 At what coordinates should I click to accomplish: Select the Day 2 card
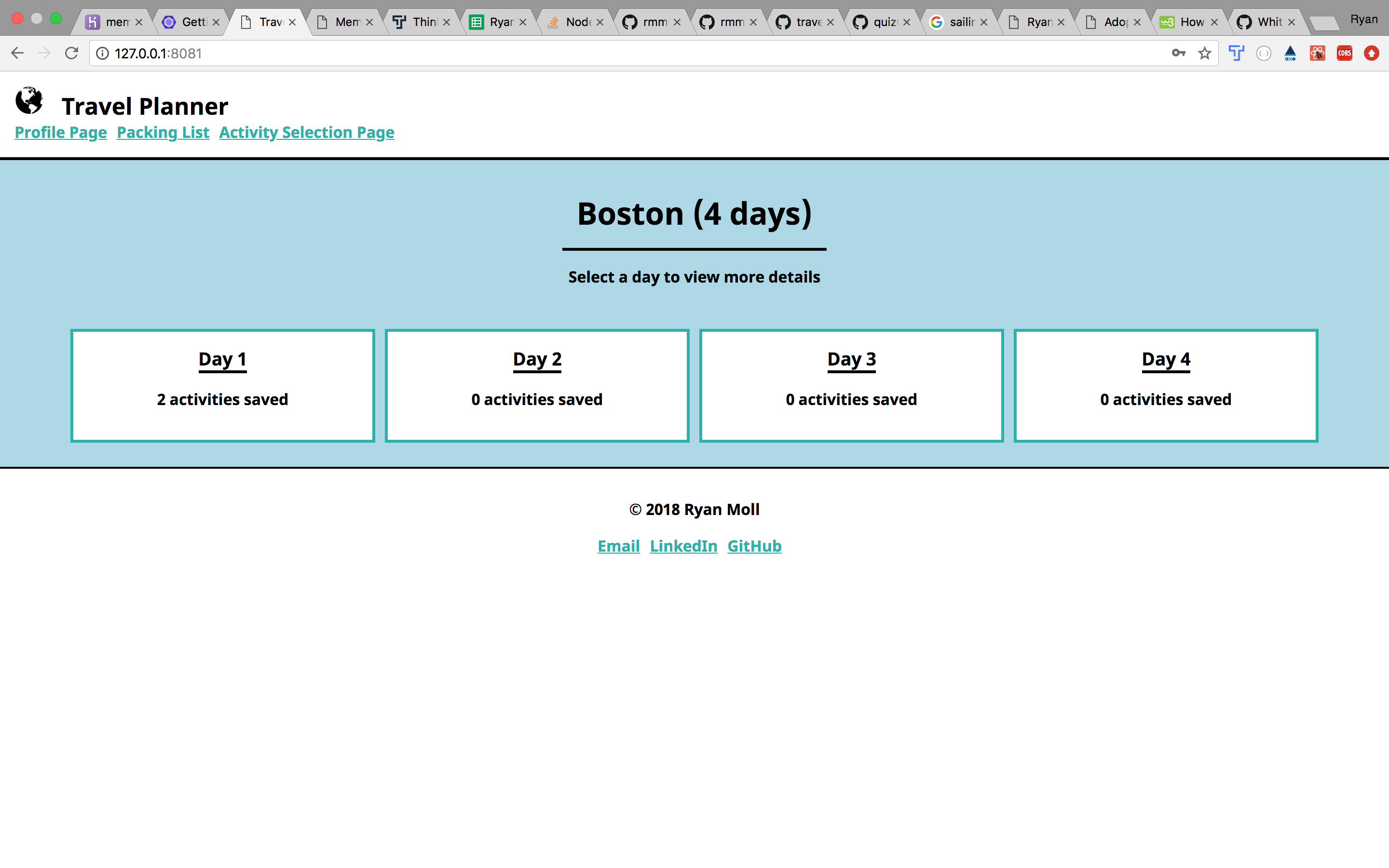pyautogui.click(x=537, y=386)
